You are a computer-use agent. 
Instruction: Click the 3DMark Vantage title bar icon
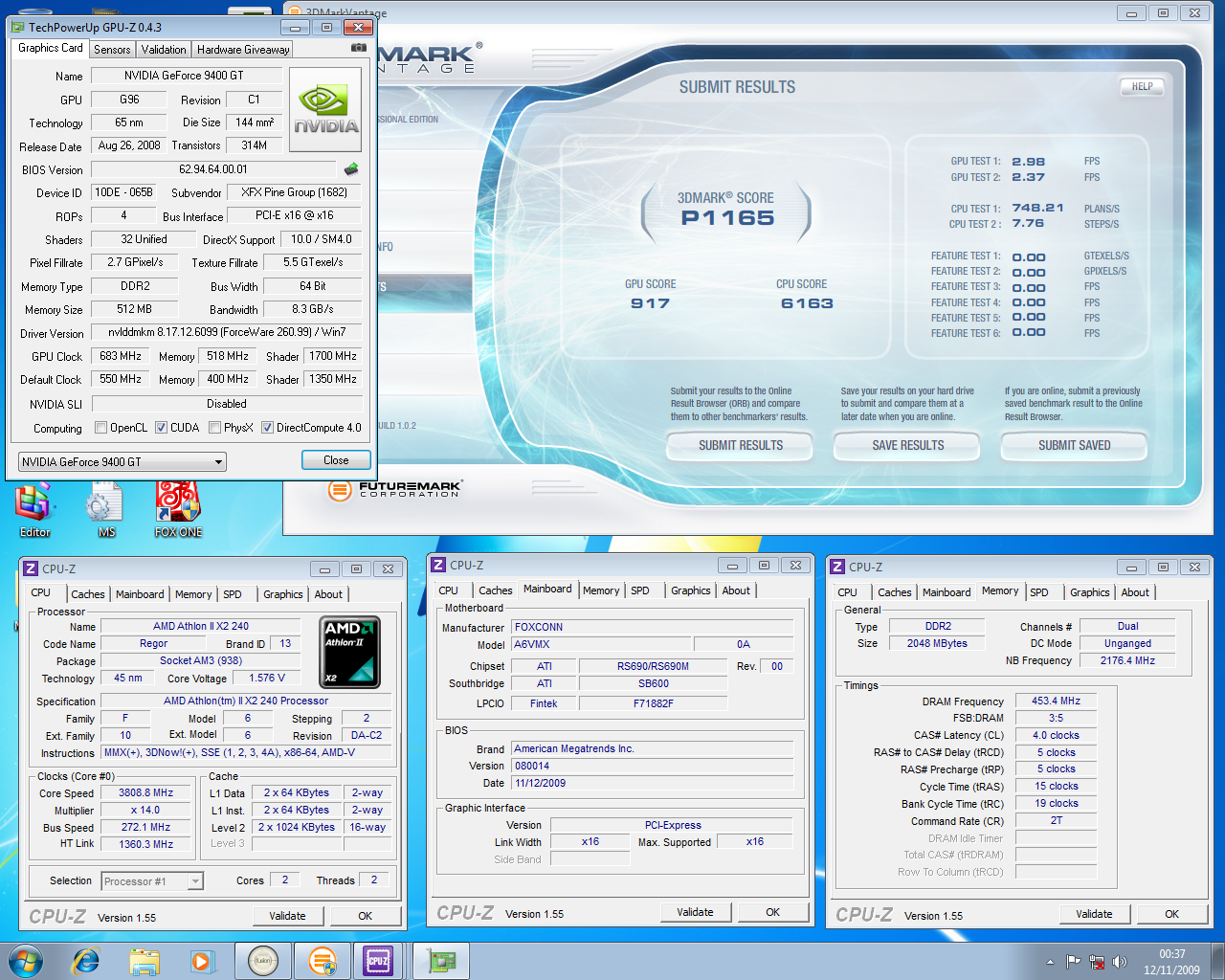point(295,13)
